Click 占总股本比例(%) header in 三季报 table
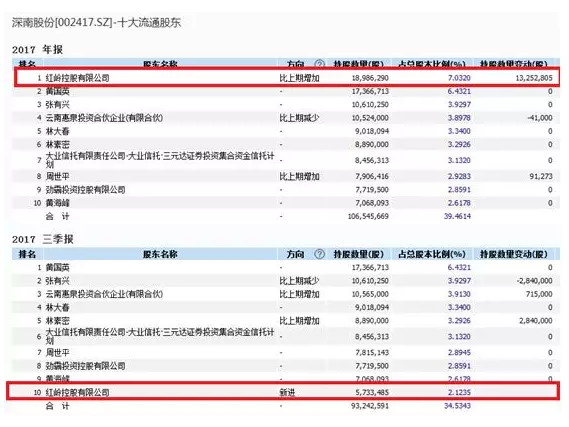 432,254
